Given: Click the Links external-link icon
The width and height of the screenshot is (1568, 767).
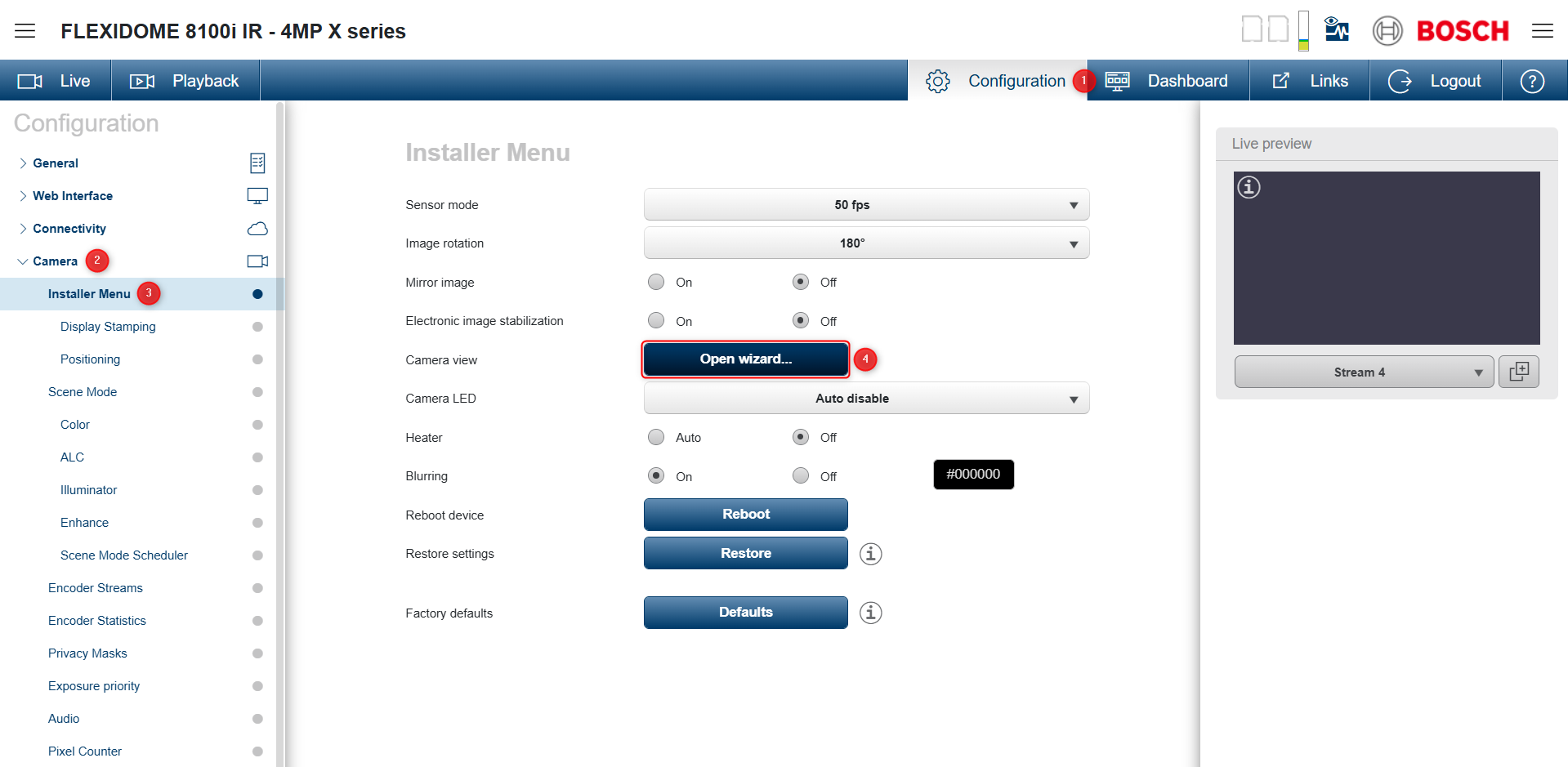Looking at the screenshot, I should [x=1280, y=81].
